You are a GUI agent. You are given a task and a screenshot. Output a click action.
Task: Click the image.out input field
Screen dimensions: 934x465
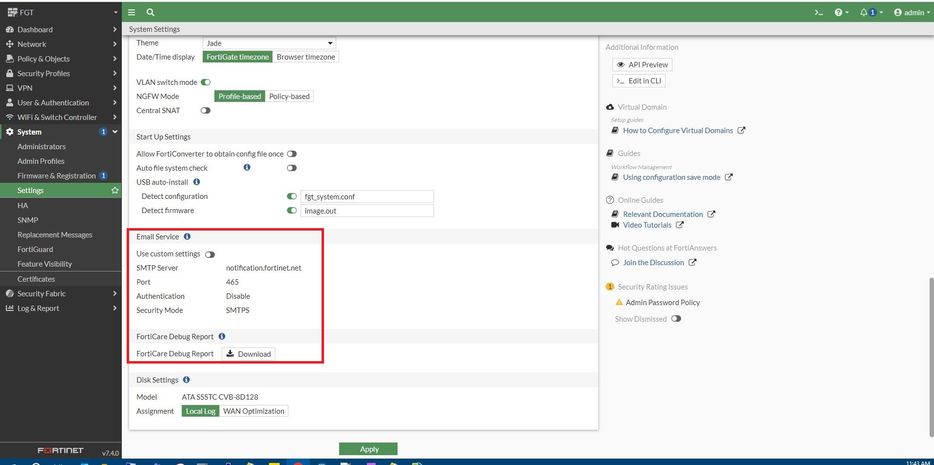click(367, 211)
